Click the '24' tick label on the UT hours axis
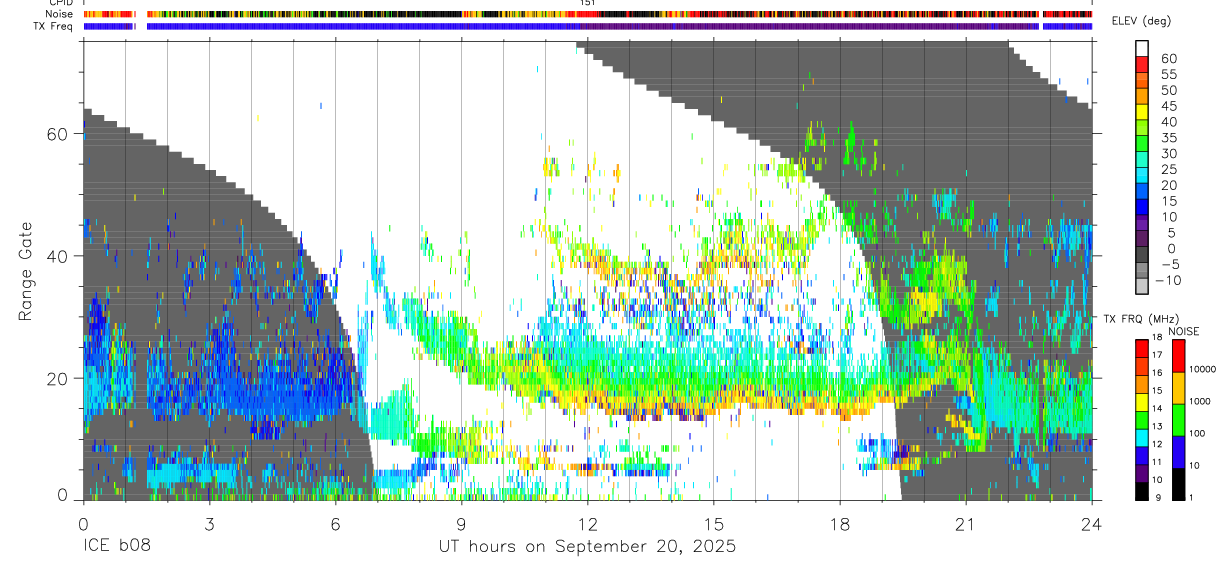Viewport: 1228px width, 567px height. click(1092, 522)
